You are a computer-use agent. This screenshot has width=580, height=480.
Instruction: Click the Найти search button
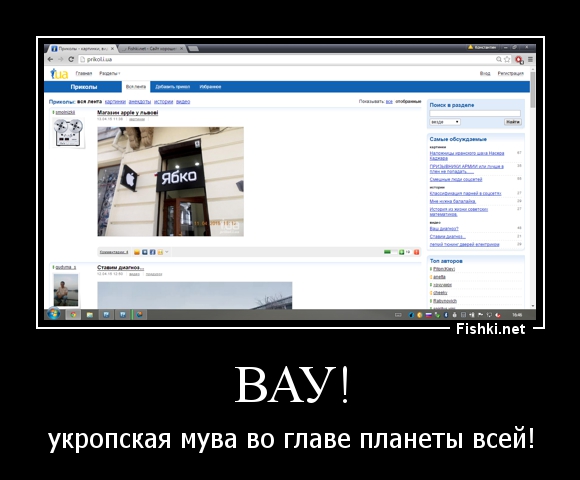[x=513, y=122]
